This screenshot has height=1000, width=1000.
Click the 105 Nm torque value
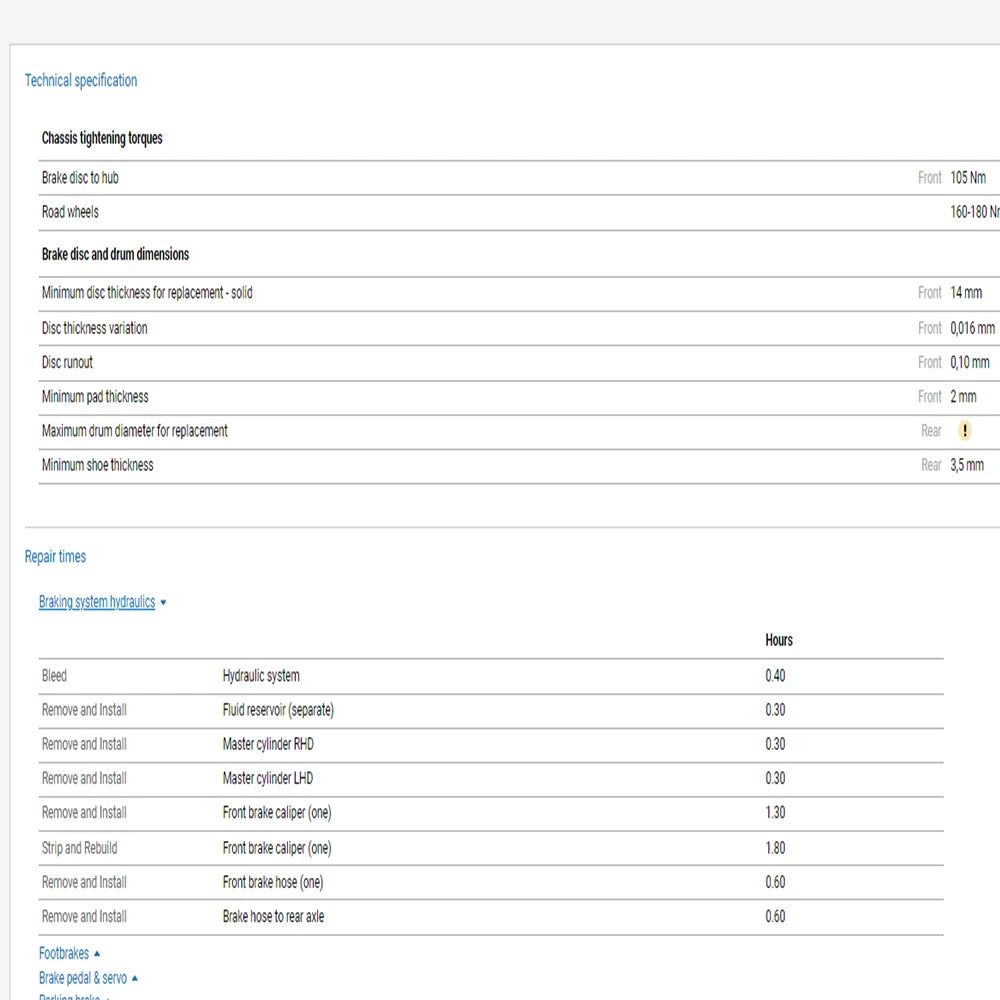[x=967, y=178]
